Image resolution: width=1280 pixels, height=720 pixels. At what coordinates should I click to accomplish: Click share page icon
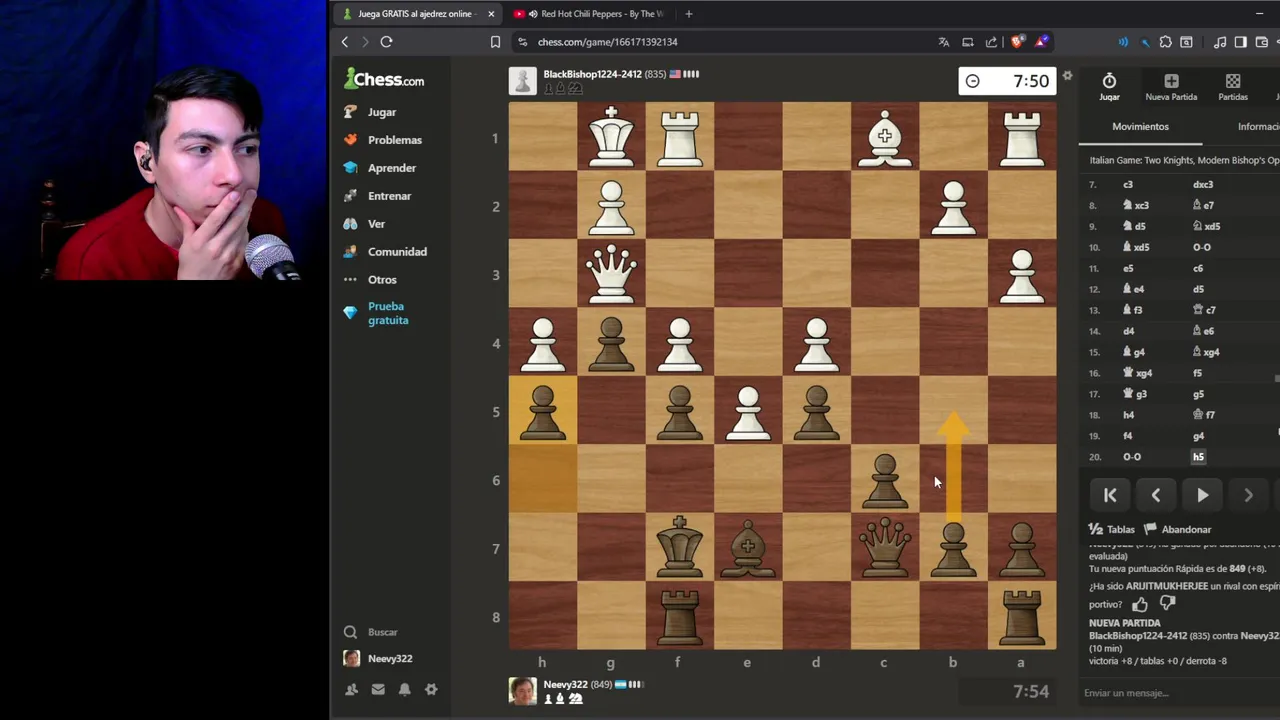(991, 42)
